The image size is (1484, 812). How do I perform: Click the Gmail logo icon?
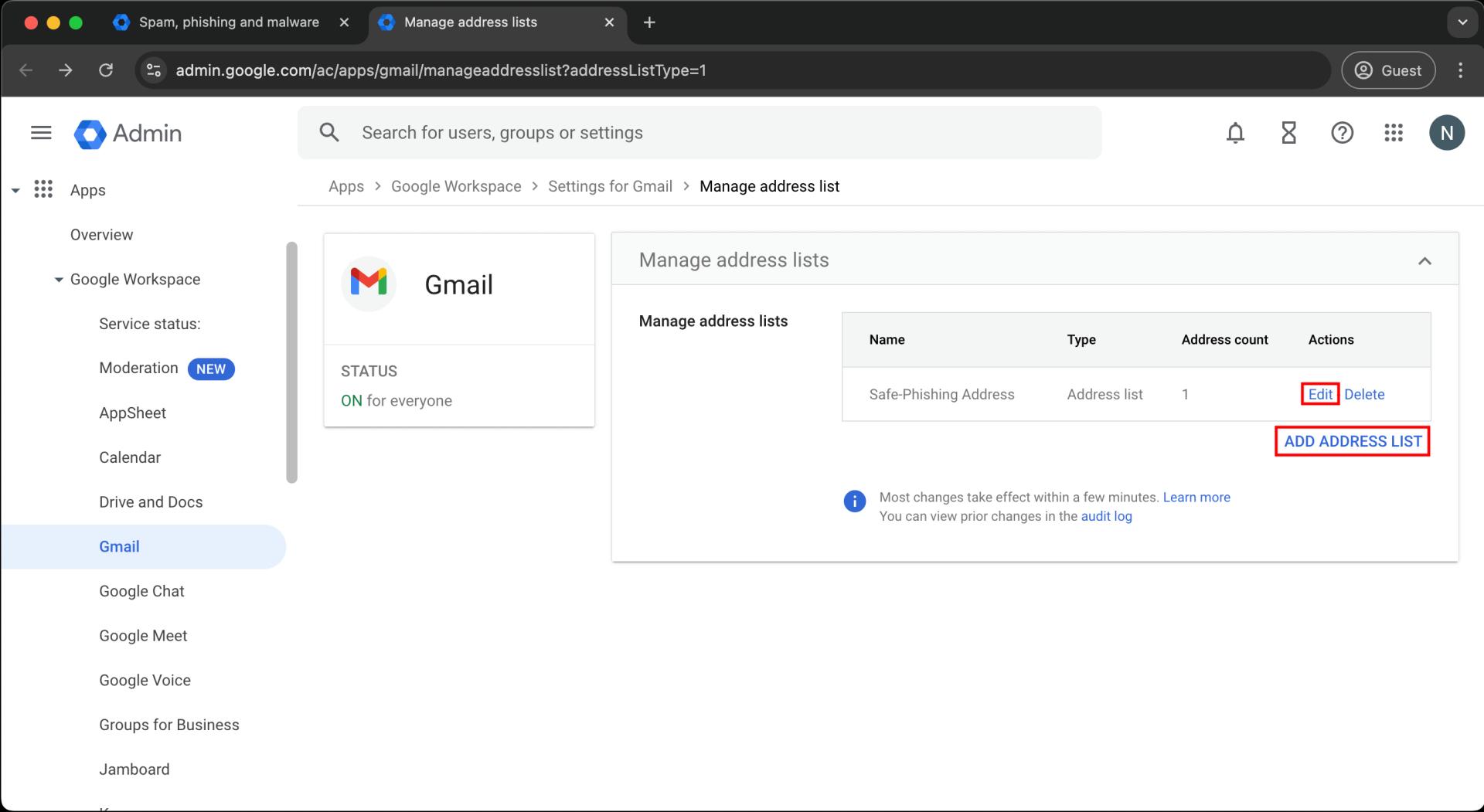tap(369, 284)
